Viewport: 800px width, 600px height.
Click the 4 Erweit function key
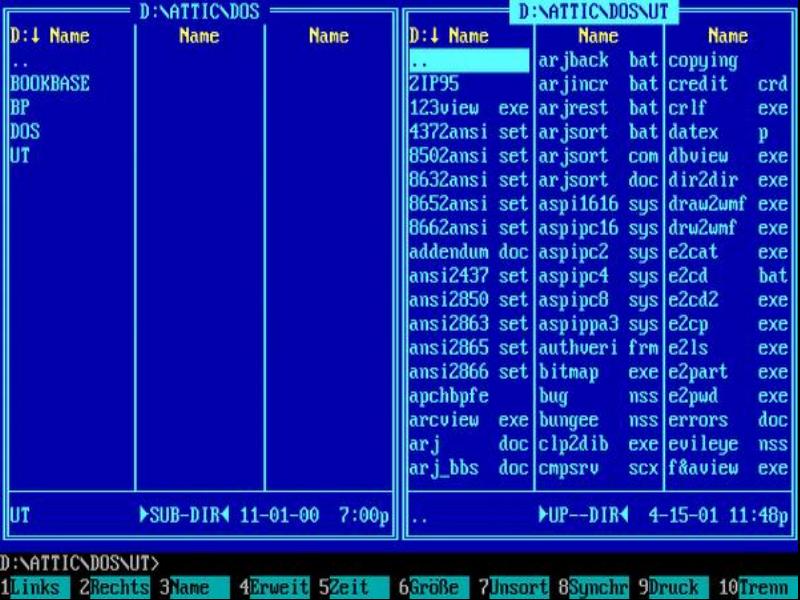point(274,587)
